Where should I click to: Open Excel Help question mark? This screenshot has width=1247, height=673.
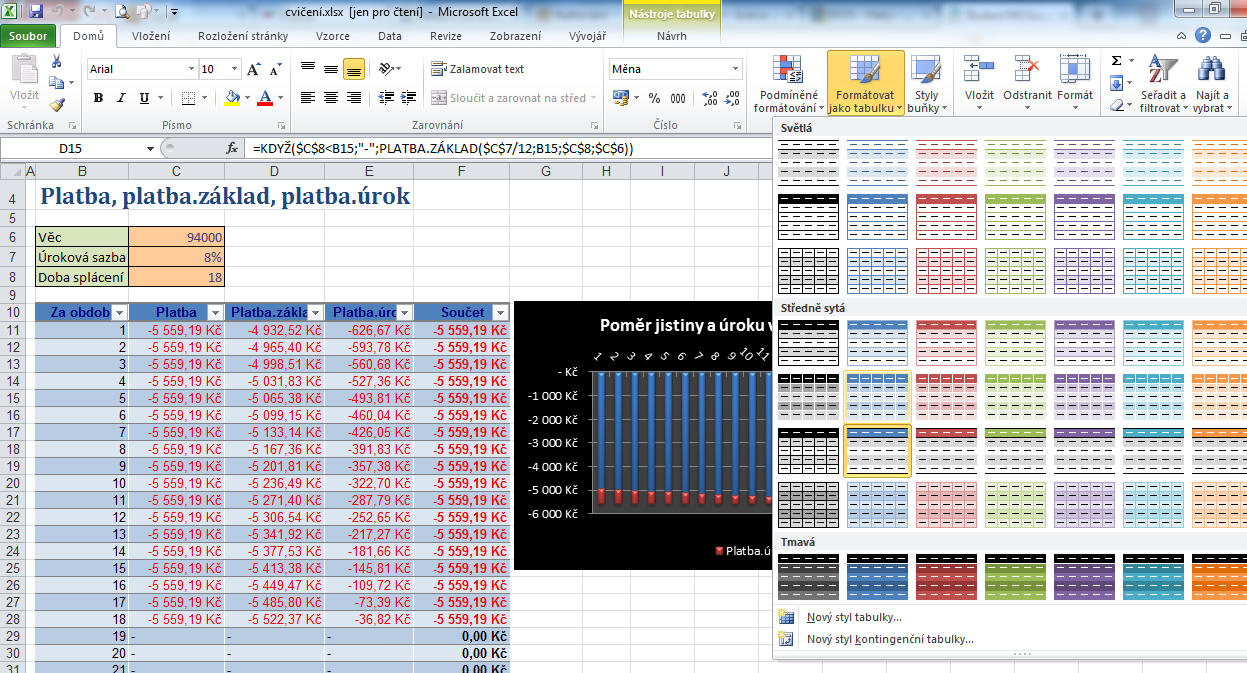[x=1202, y=35]
